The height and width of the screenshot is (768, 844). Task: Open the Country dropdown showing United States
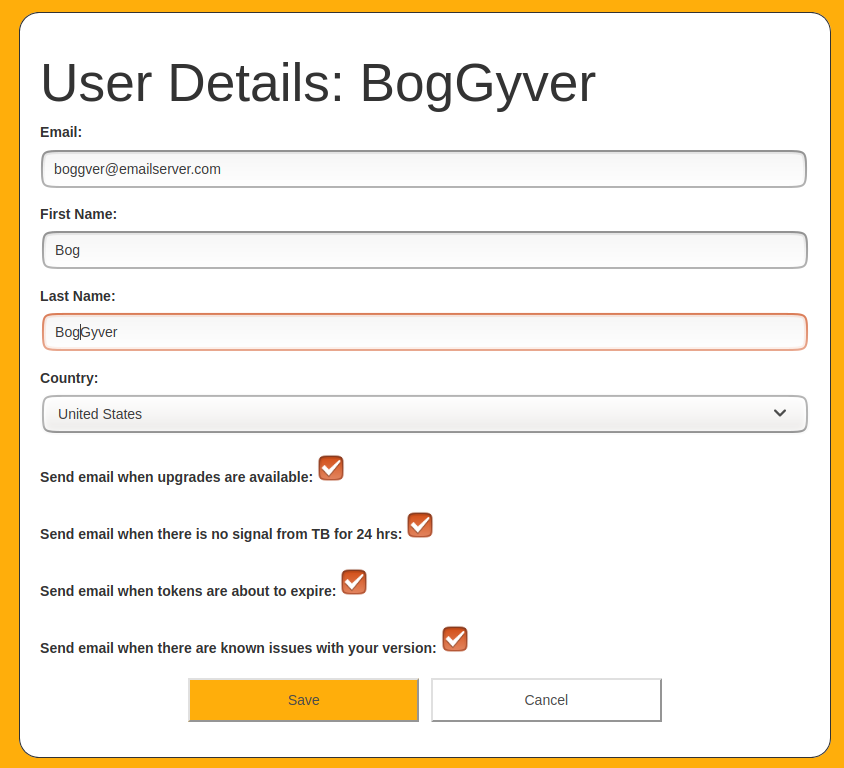[424, 414]
